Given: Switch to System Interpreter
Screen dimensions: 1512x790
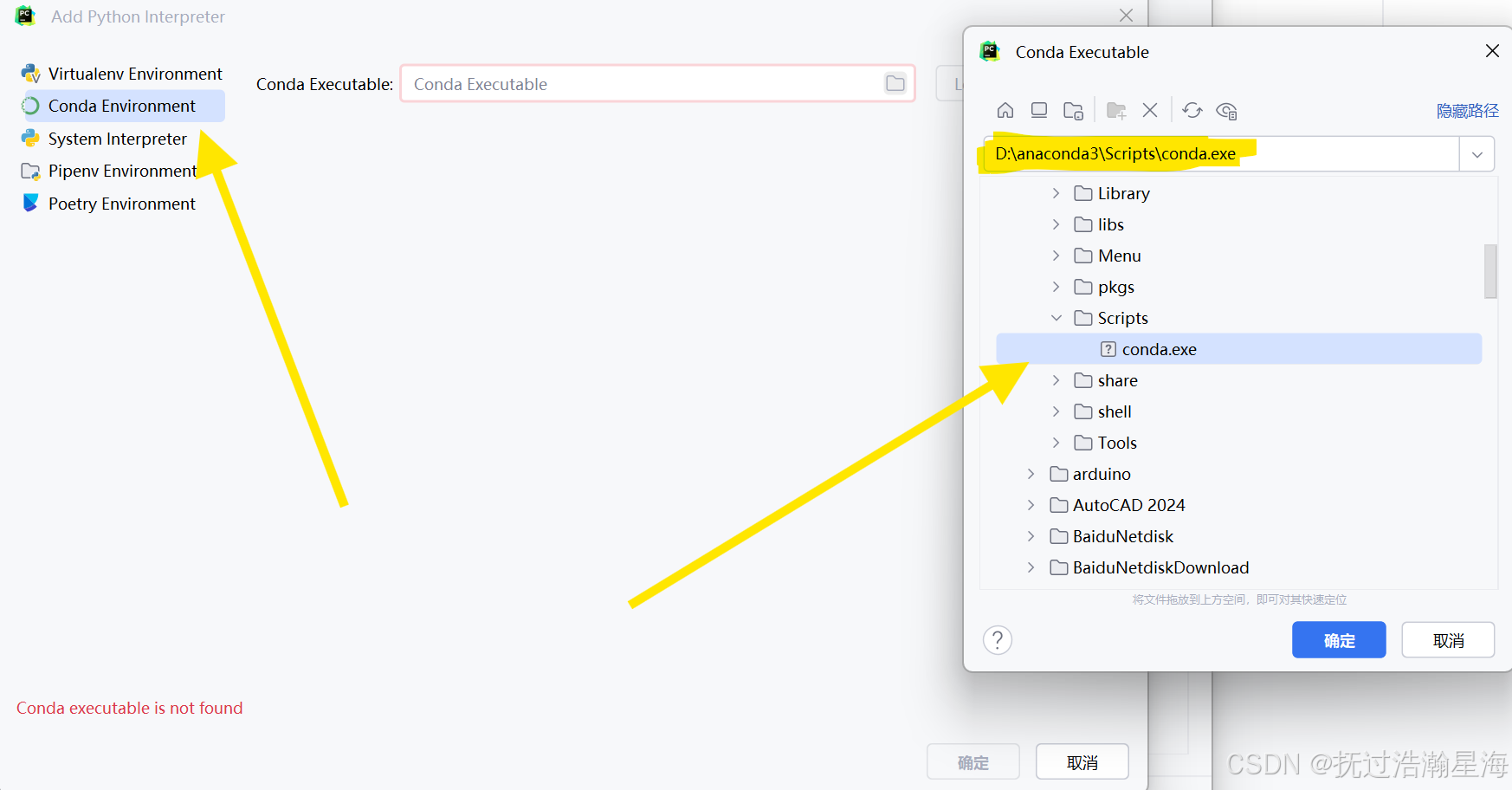Looking at the screenshot, I should [x=118, y=138].
